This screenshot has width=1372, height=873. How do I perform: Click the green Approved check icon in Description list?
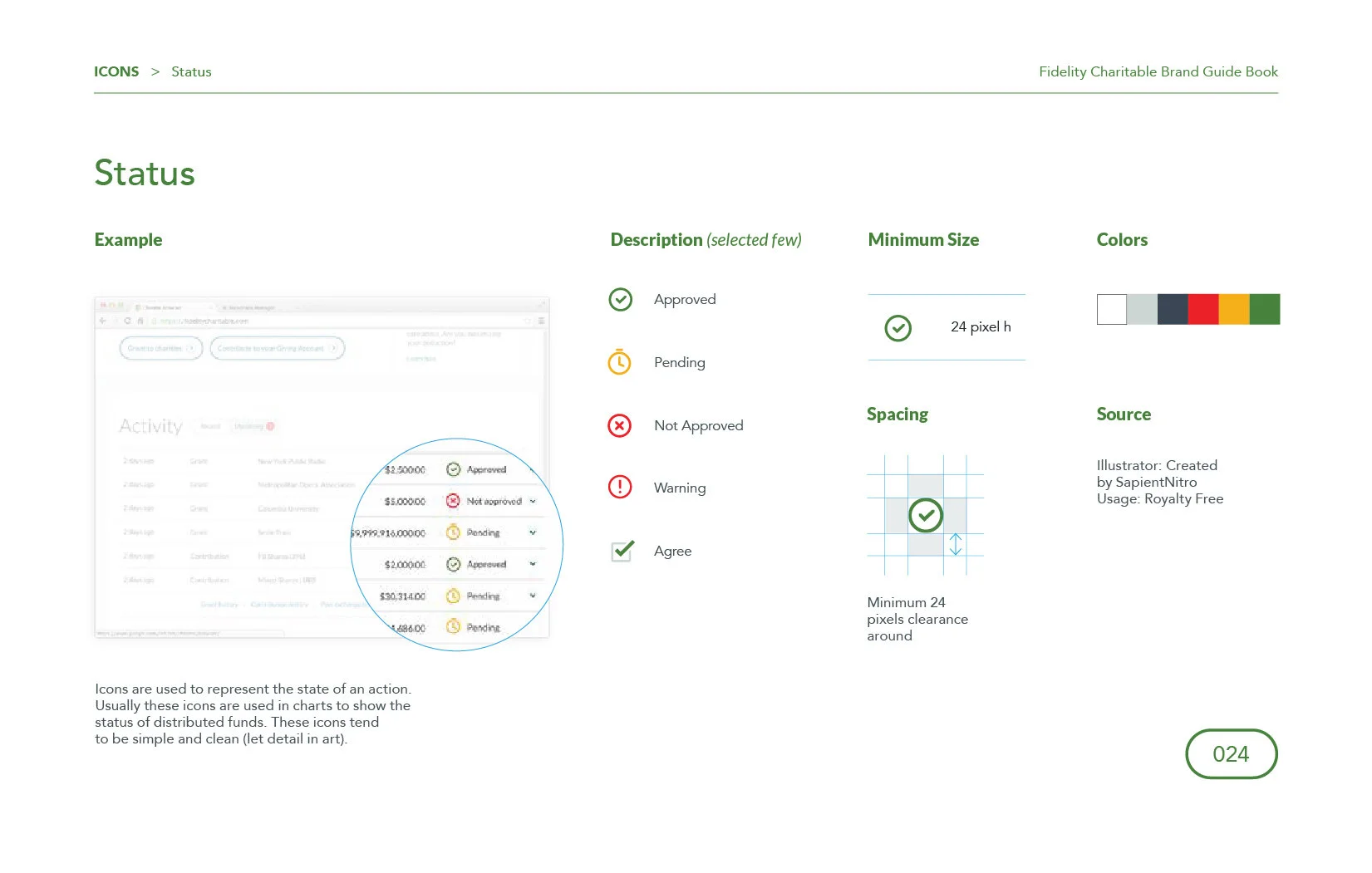point(620,299)
